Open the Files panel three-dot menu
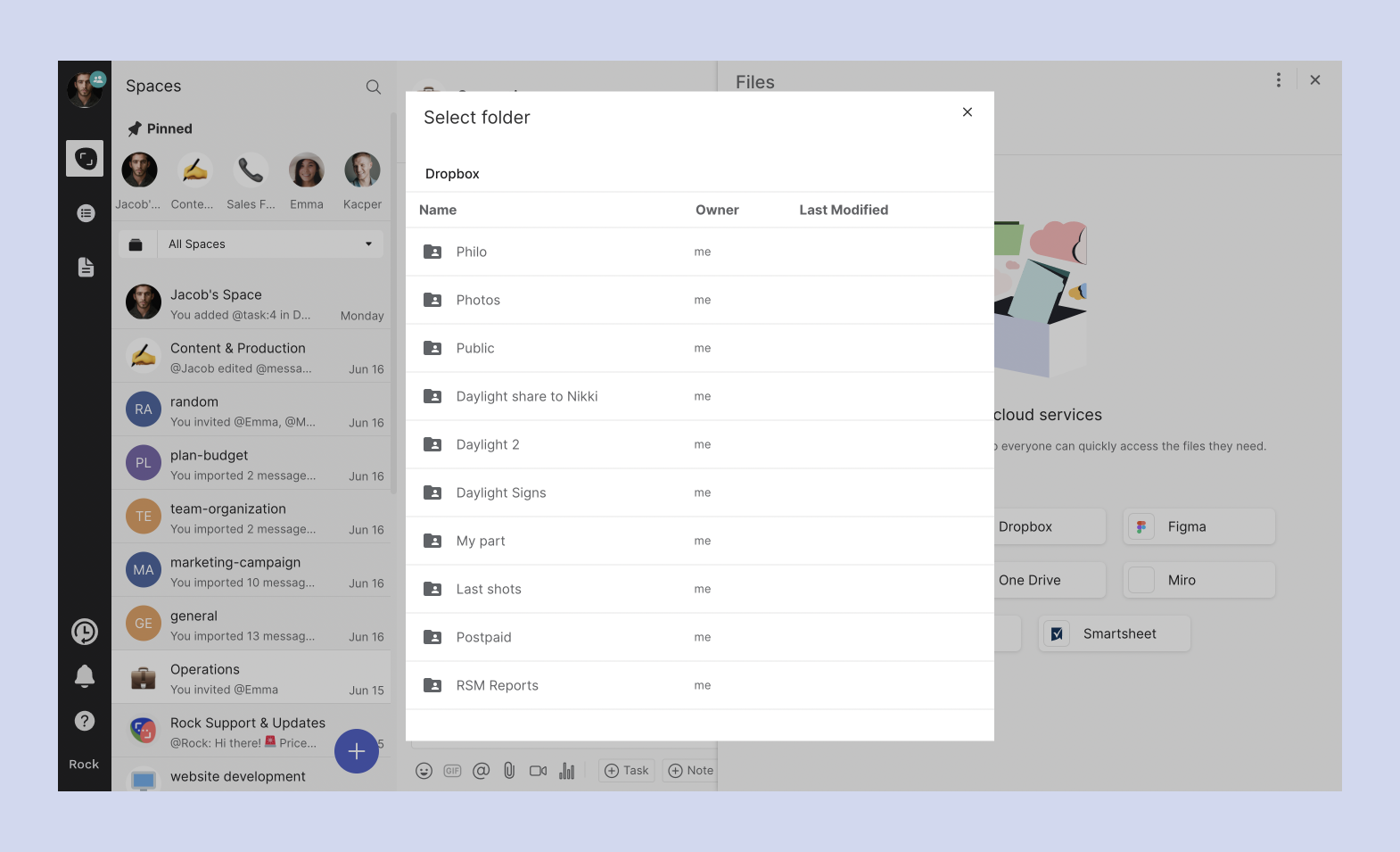This screenshot has width=1400, height=852. [x=1278, y=80]
